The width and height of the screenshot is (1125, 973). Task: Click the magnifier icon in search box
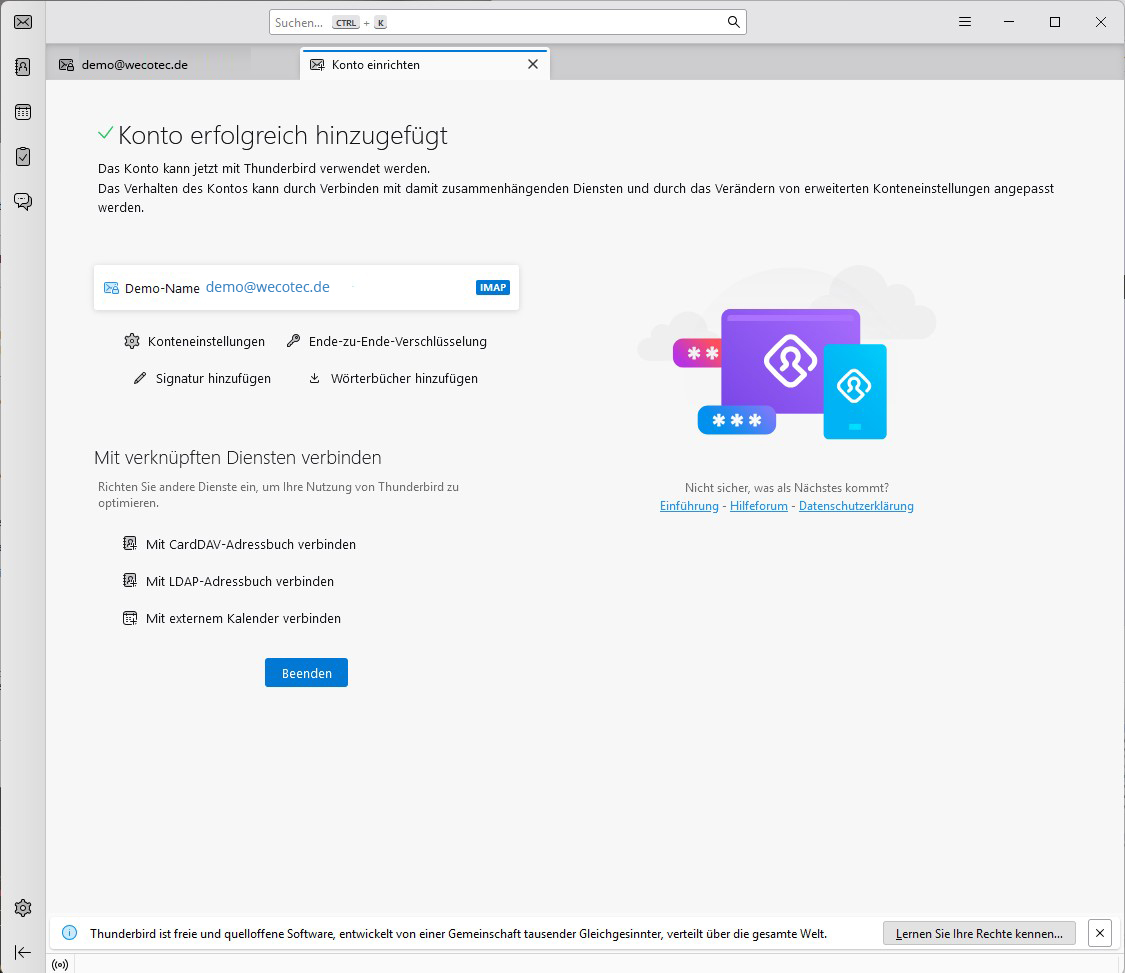pyautogui.click(x=733, y=22)
